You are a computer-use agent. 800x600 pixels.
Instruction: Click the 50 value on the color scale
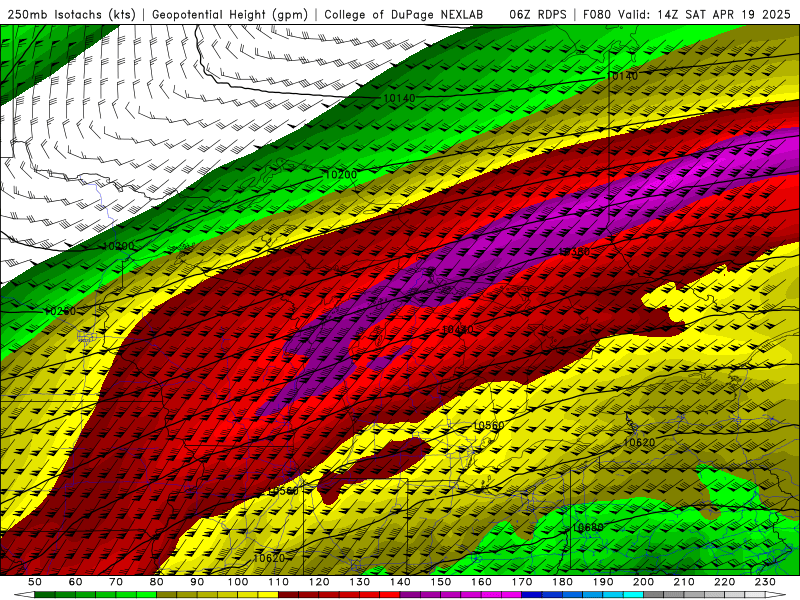(34, 582)
